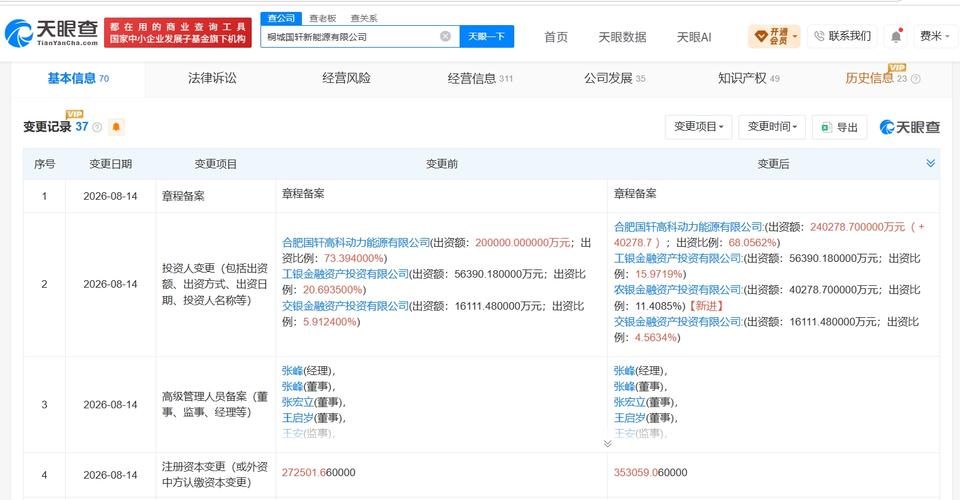Open 交银金融资产投资有限公司 link in 变更后 column
This screenshot has height=500, width=960.
click(x=678, y=321)
